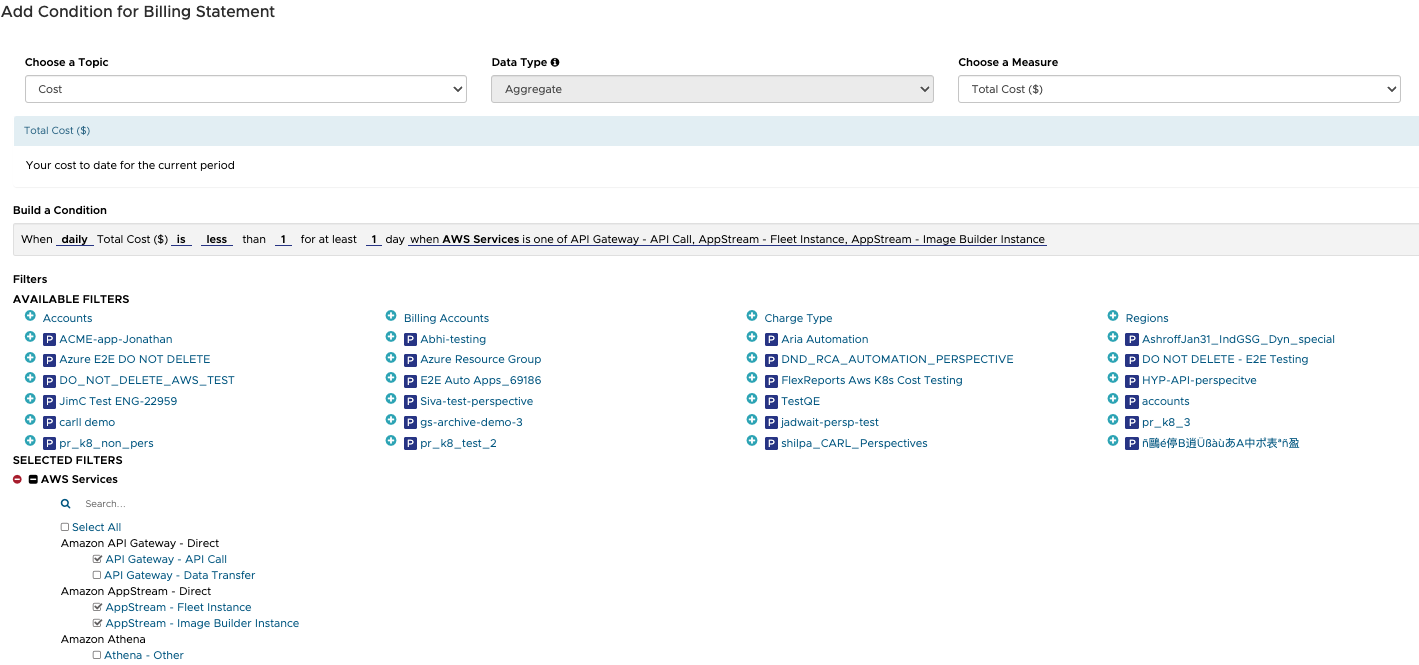This screenshot has width=1419, height=665.
Task: Click the plus icon beside Accounts filter
Action: click(30, 316)
